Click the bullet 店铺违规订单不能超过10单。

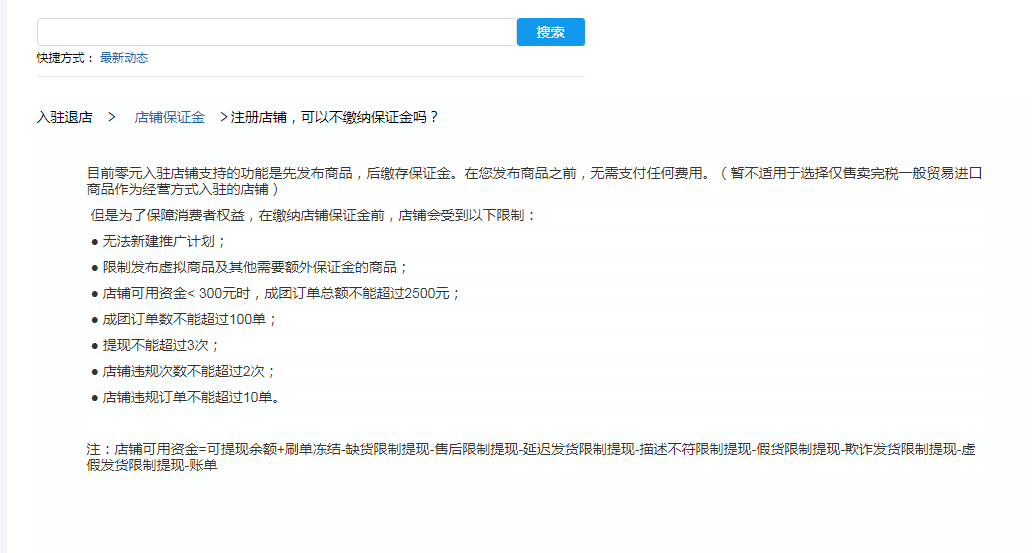tap(186, 398)
